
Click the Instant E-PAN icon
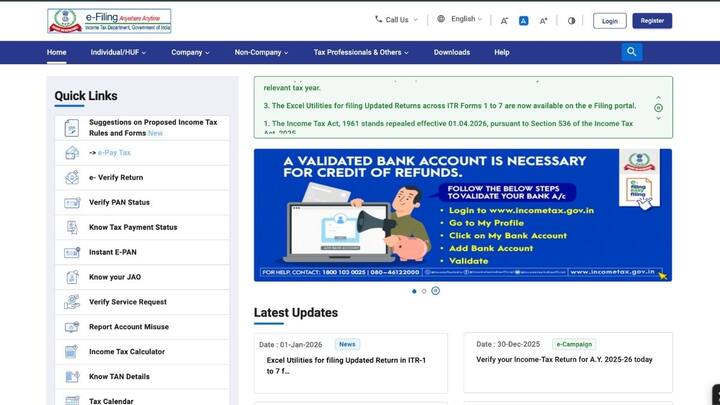point(72,252)
